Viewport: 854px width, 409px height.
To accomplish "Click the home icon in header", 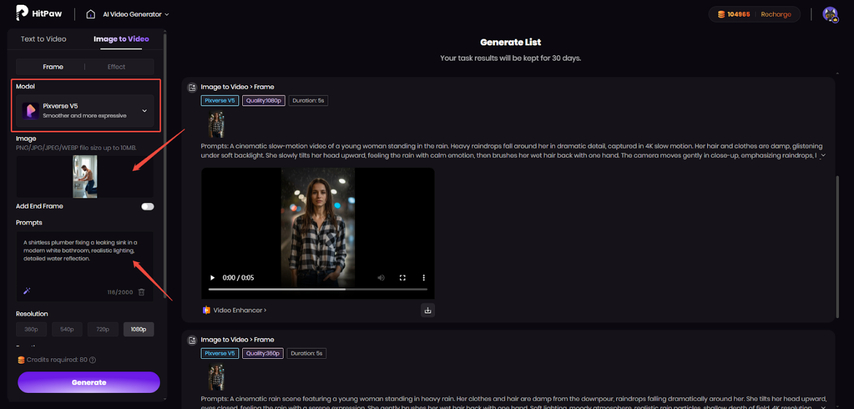I will click(x=91, y=14).
